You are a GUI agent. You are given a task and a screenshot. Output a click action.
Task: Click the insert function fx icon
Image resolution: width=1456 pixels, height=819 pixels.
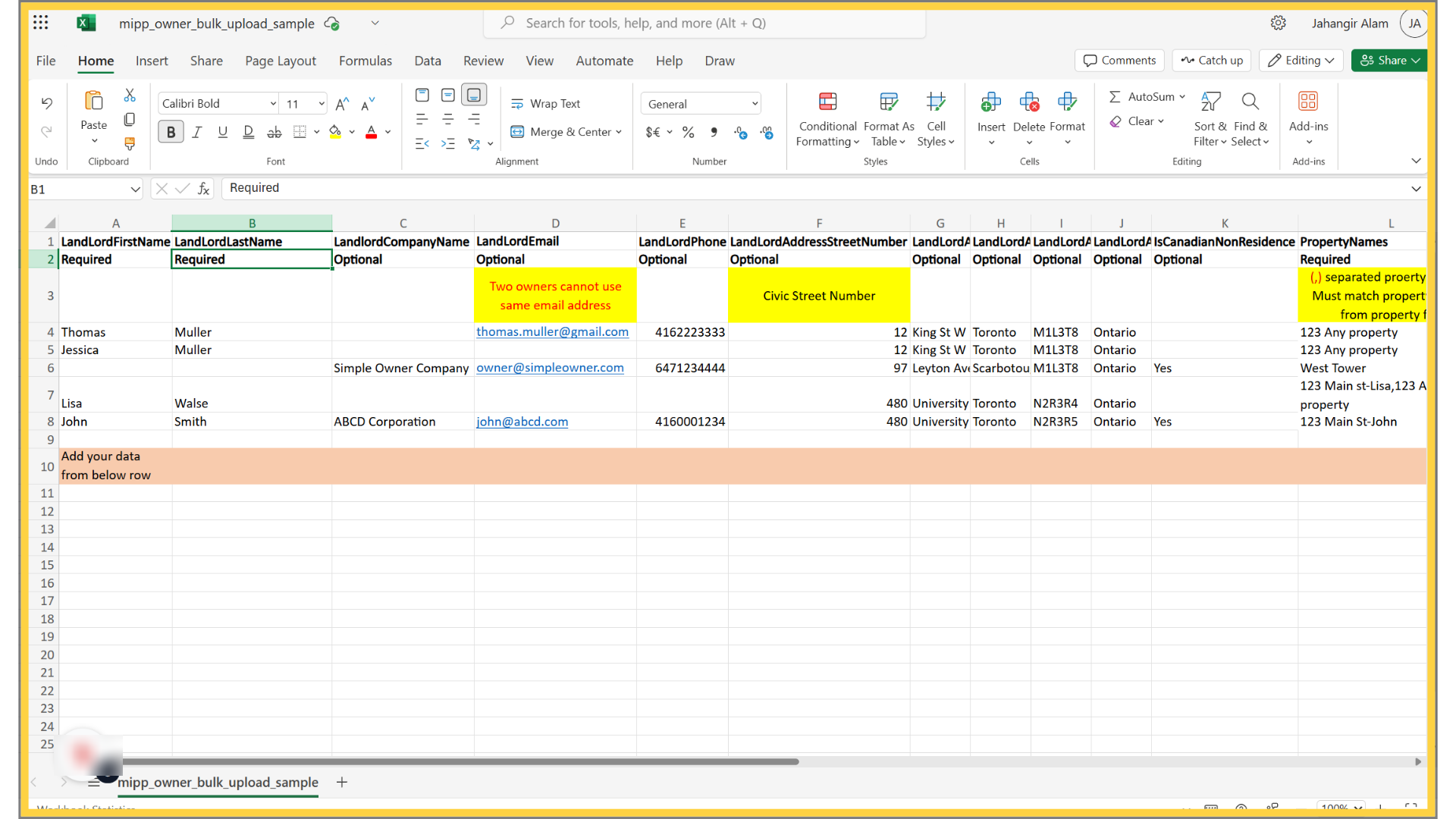(203, 189)
